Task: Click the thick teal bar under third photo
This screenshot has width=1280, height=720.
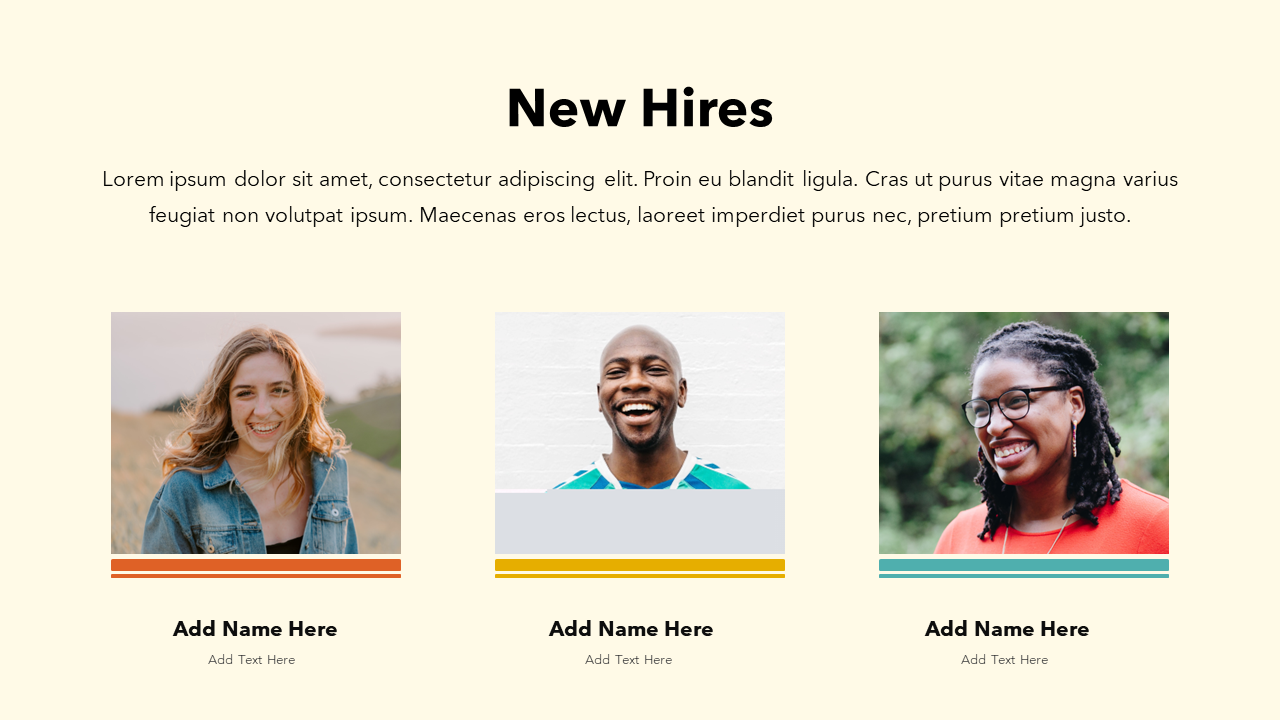Action: coord(1024,565)
